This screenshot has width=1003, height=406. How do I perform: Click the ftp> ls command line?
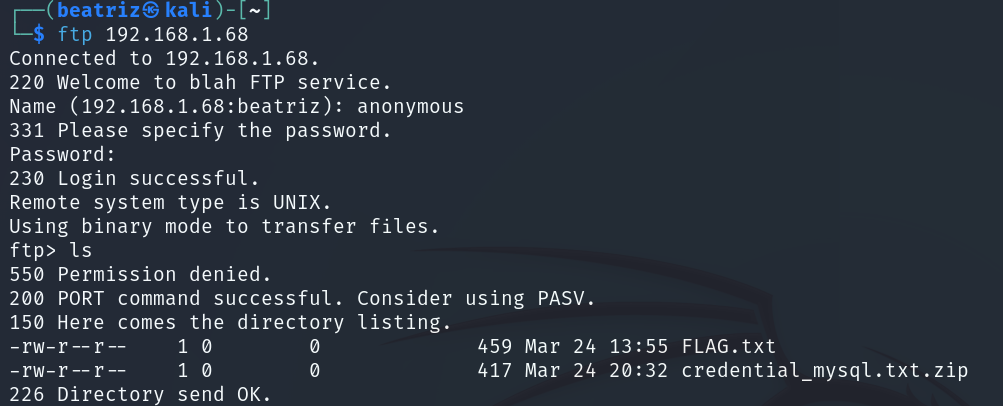tap(51, 250)
